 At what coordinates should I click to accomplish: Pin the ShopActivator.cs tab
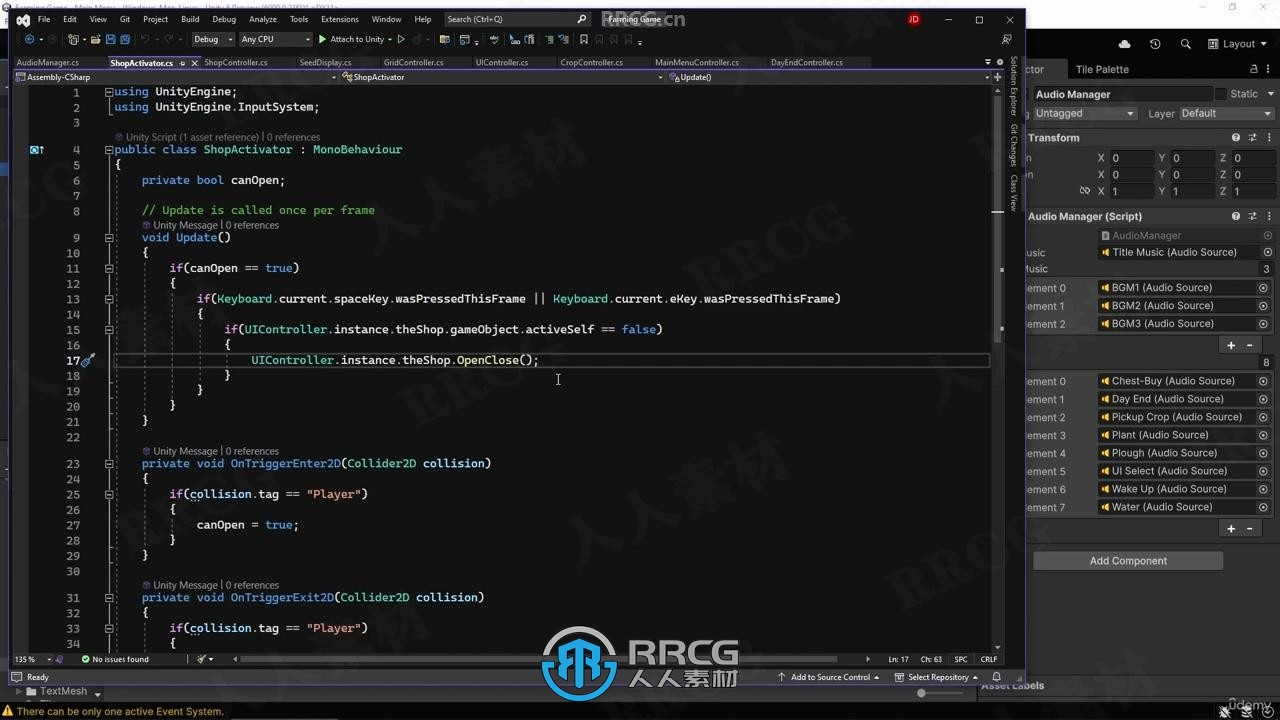pyautogui.click(x=182, y=63)
